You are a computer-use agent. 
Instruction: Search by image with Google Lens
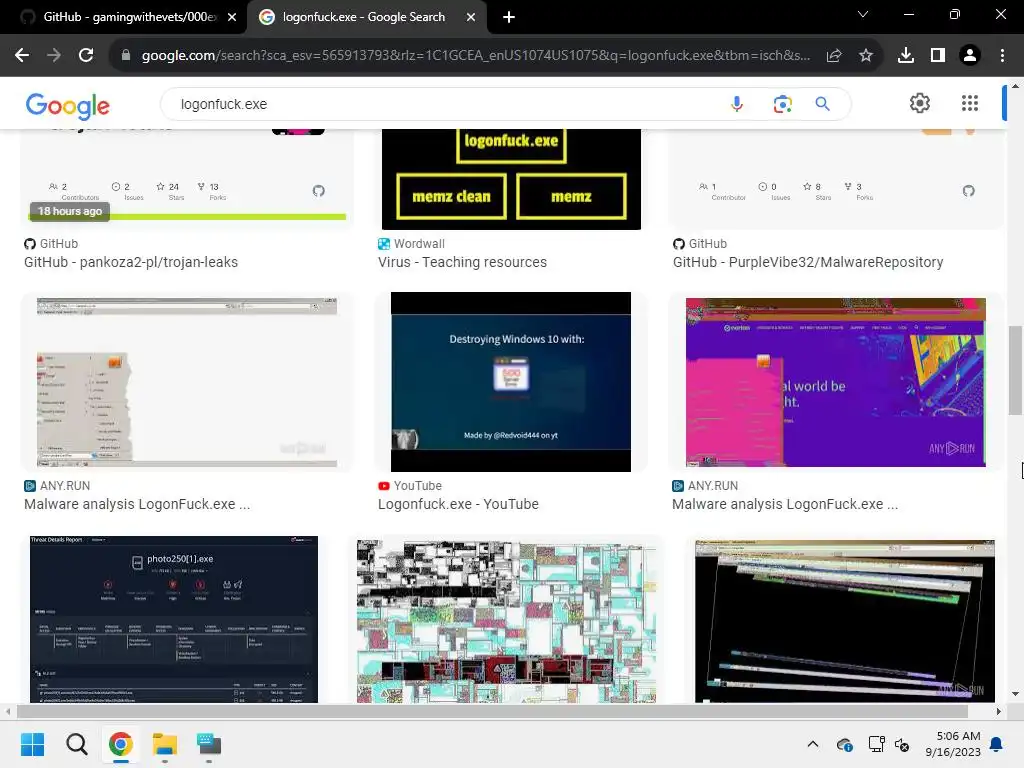[x=782, y=104]
